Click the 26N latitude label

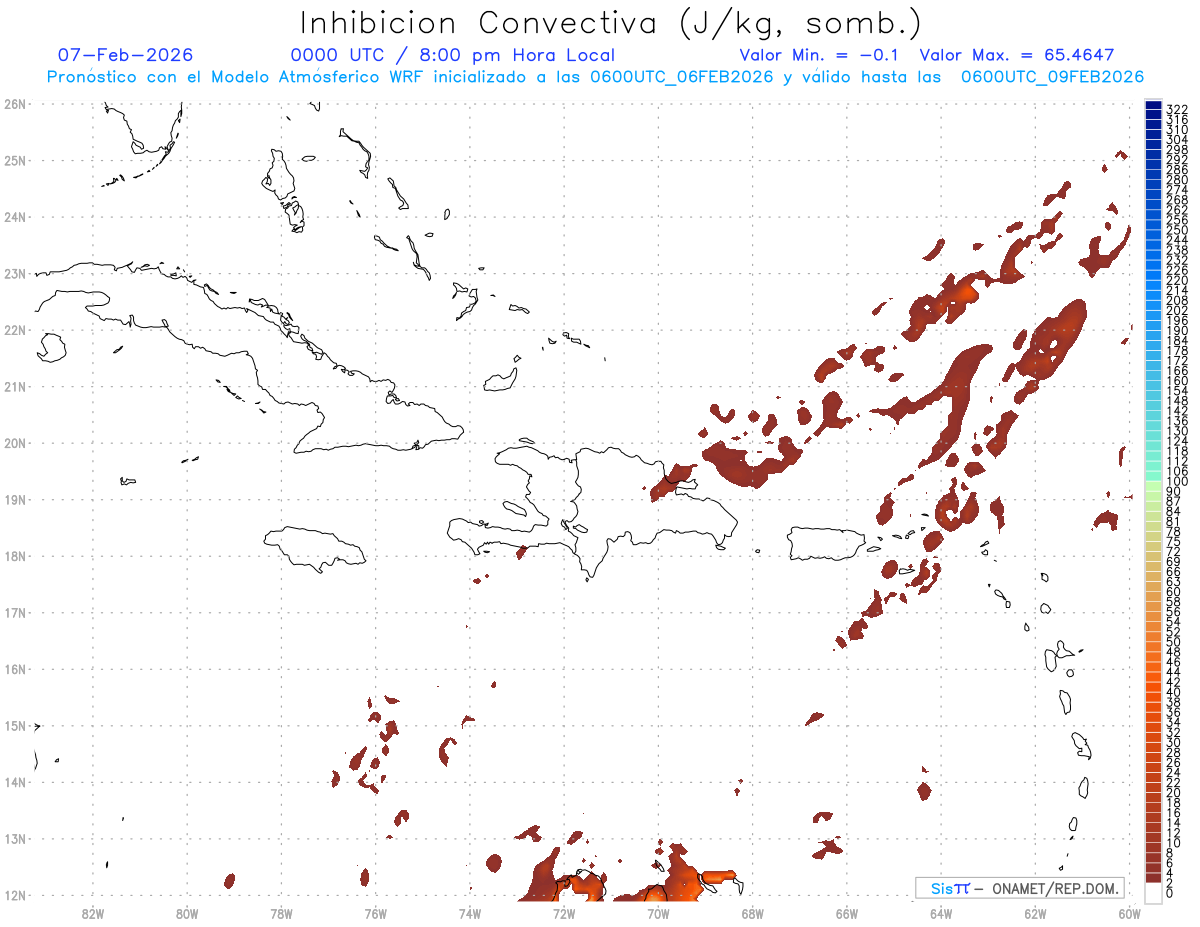[x=15, y=104]
